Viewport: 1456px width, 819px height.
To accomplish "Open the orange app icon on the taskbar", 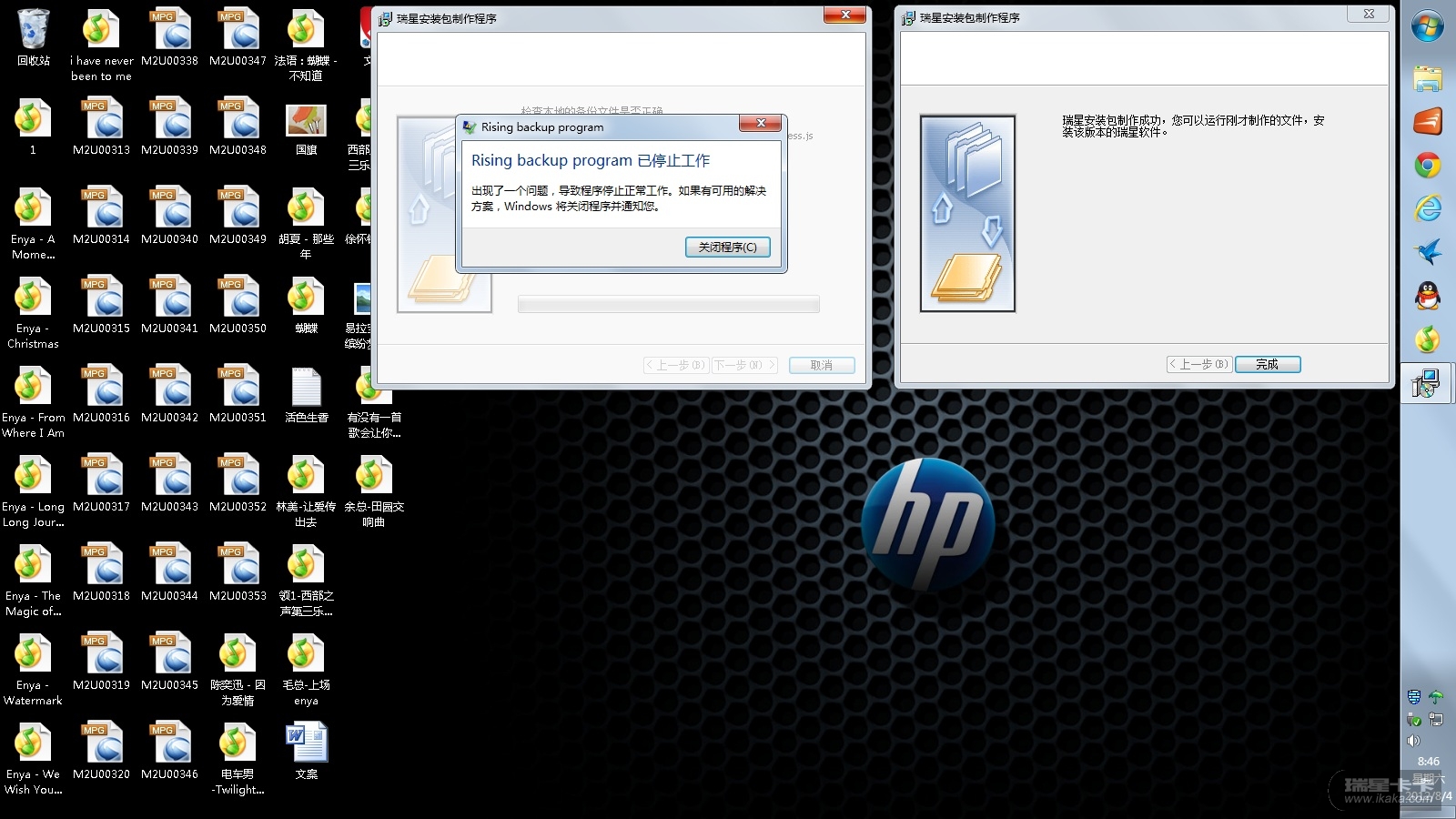I will [1428, 121].
